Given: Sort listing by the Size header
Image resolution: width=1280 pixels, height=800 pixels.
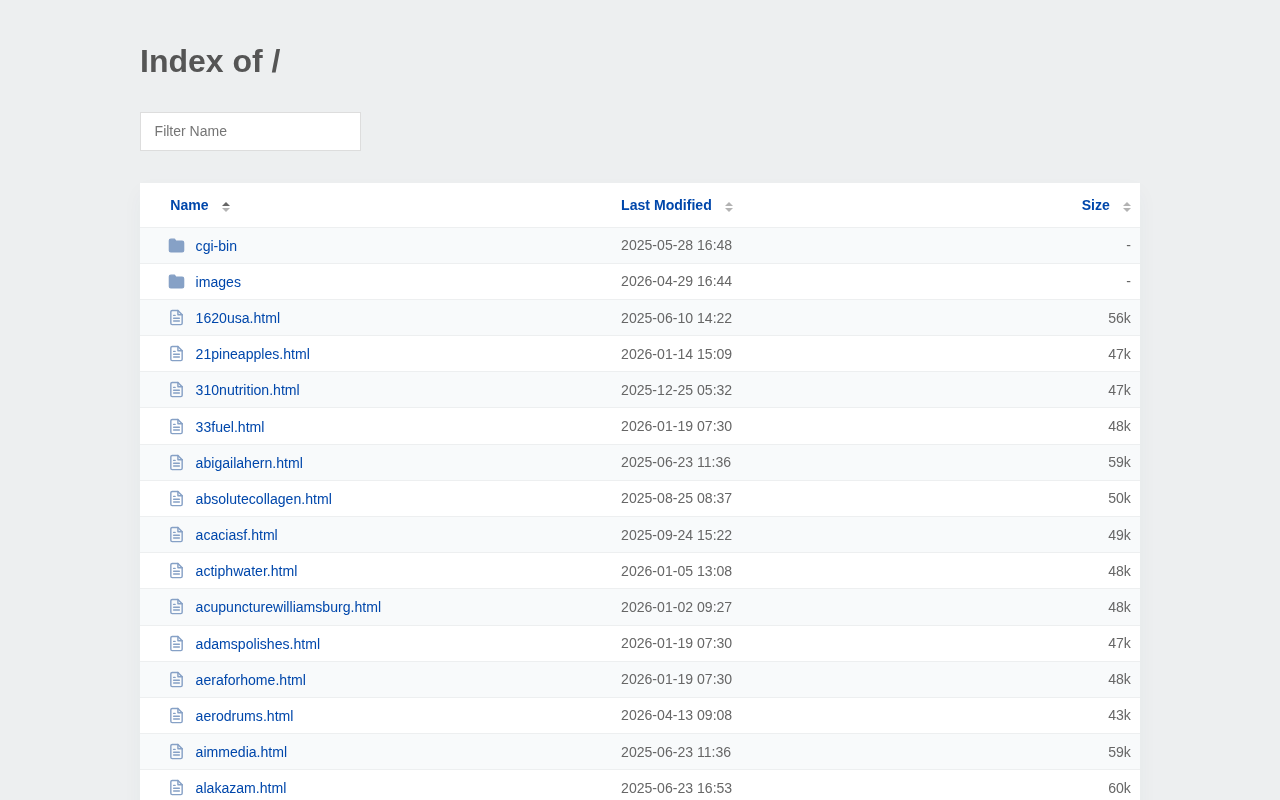Looking at the screenshot, I should pos(1095,205).
